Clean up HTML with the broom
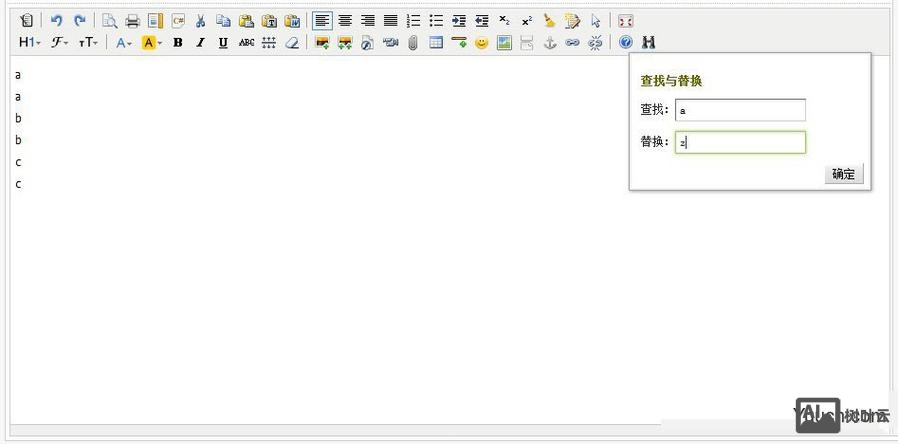The height and width of the screenshot is (444, 898). tap(550, 21)
